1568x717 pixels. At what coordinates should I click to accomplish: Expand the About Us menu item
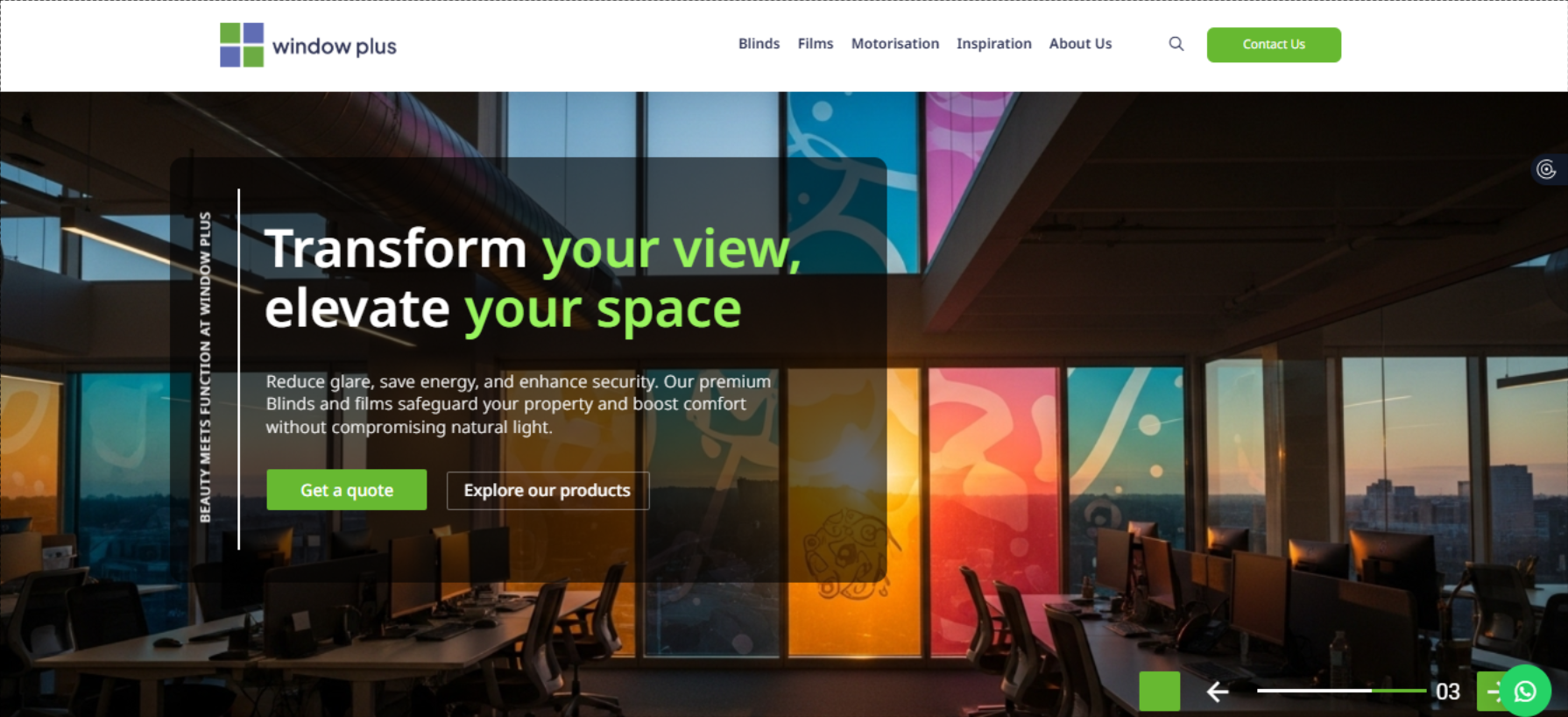[1080, 44]
